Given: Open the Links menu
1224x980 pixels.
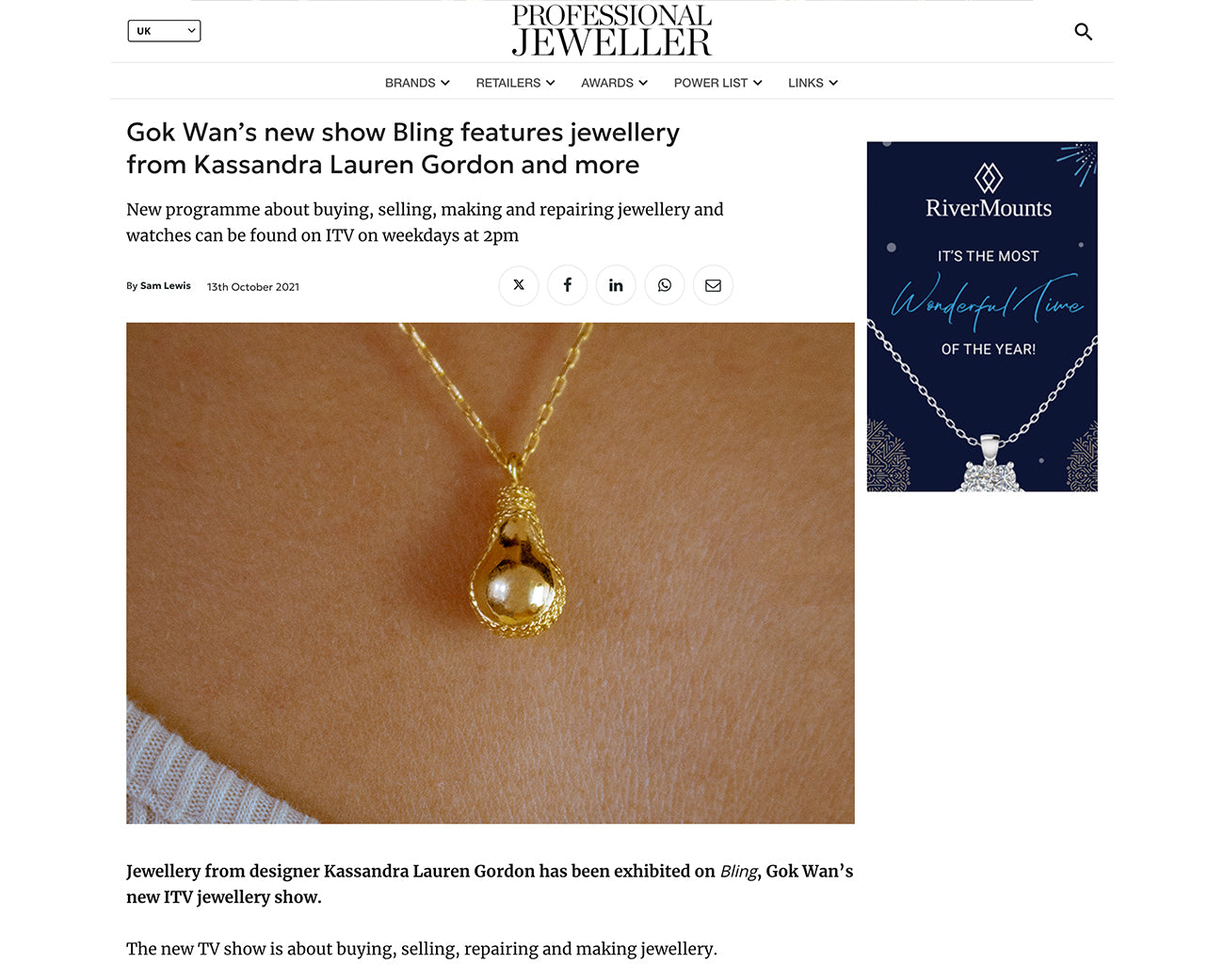Looking at the screenshot, I should click(x=813, y=83).
